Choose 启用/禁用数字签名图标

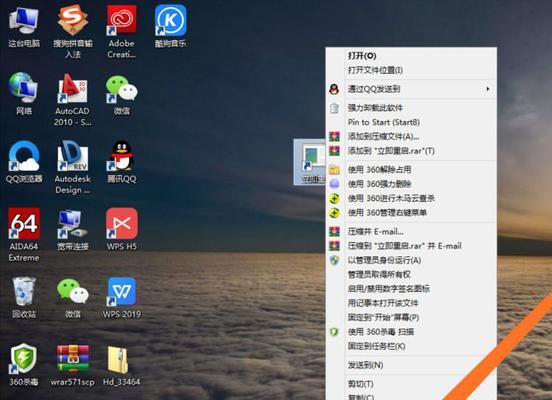(x=411, y=289)
